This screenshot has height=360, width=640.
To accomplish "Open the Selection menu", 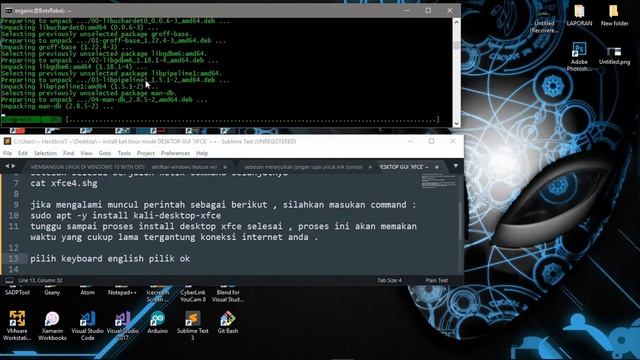I will pyautogui.click(x=45, y=153).
